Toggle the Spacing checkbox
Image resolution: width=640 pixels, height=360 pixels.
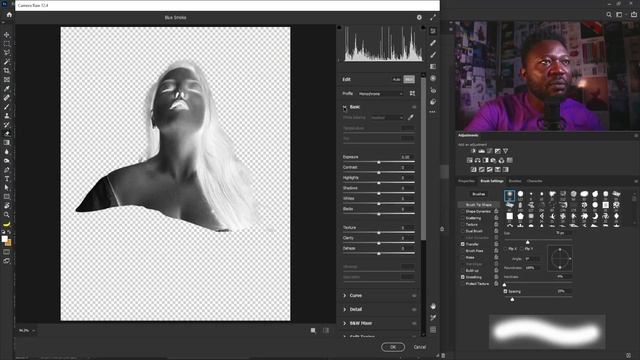505,291
